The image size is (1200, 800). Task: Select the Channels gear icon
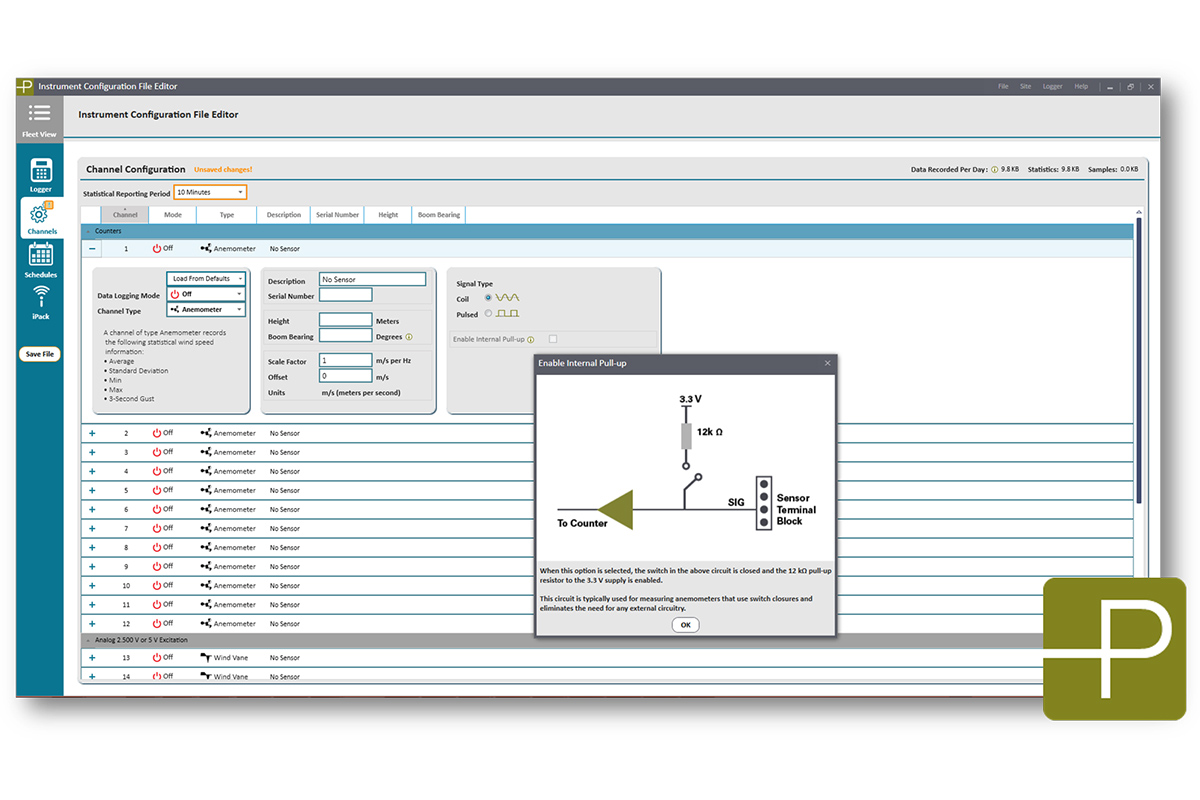40,214
